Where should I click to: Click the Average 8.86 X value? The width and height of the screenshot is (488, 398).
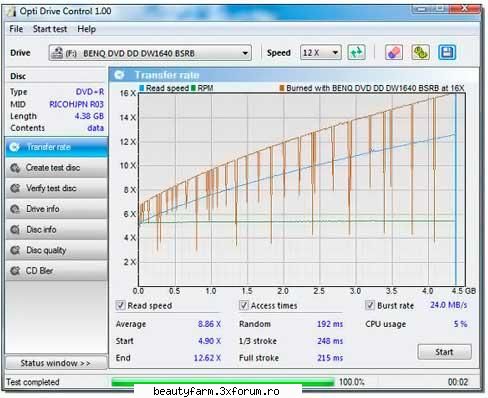pyautogui.click(x=209, y=324)
